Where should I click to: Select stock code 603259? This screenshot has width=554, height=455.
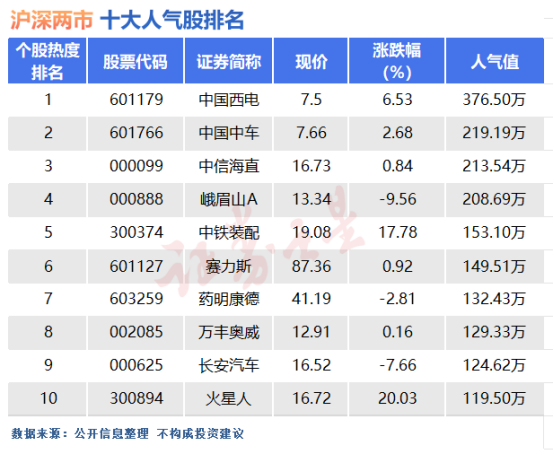136,299
